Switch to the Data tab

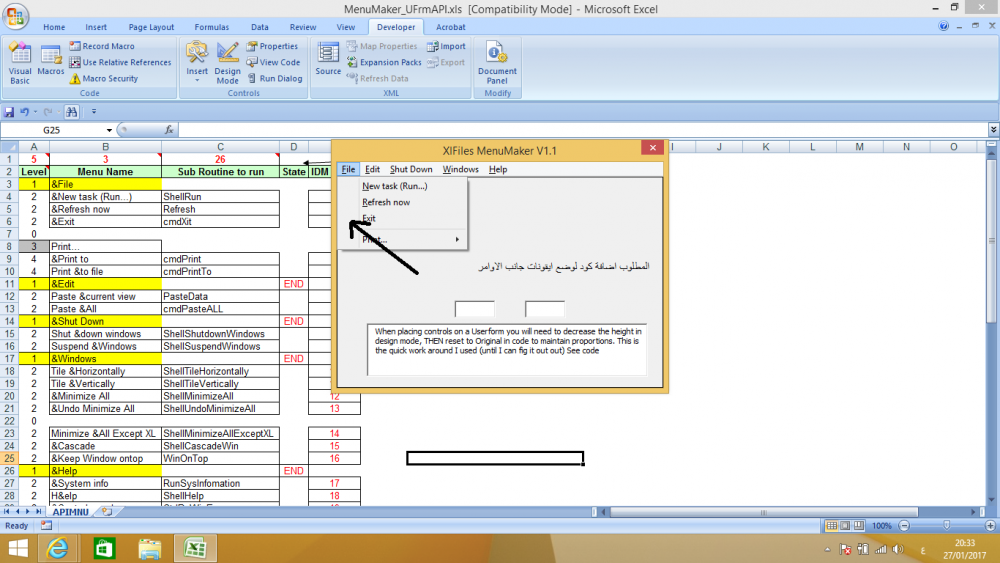click(260, 27)
